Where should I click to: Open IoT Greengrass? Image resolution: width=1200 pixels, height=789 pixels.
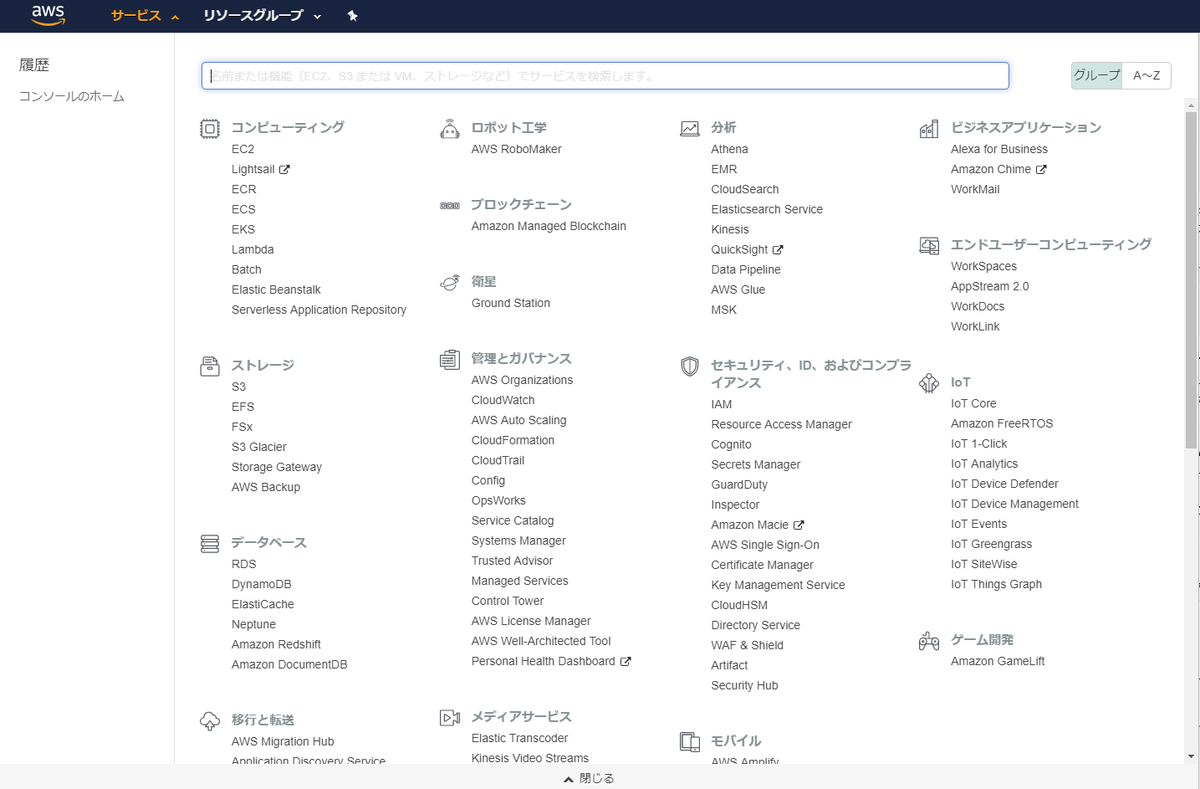click(991, 544)
